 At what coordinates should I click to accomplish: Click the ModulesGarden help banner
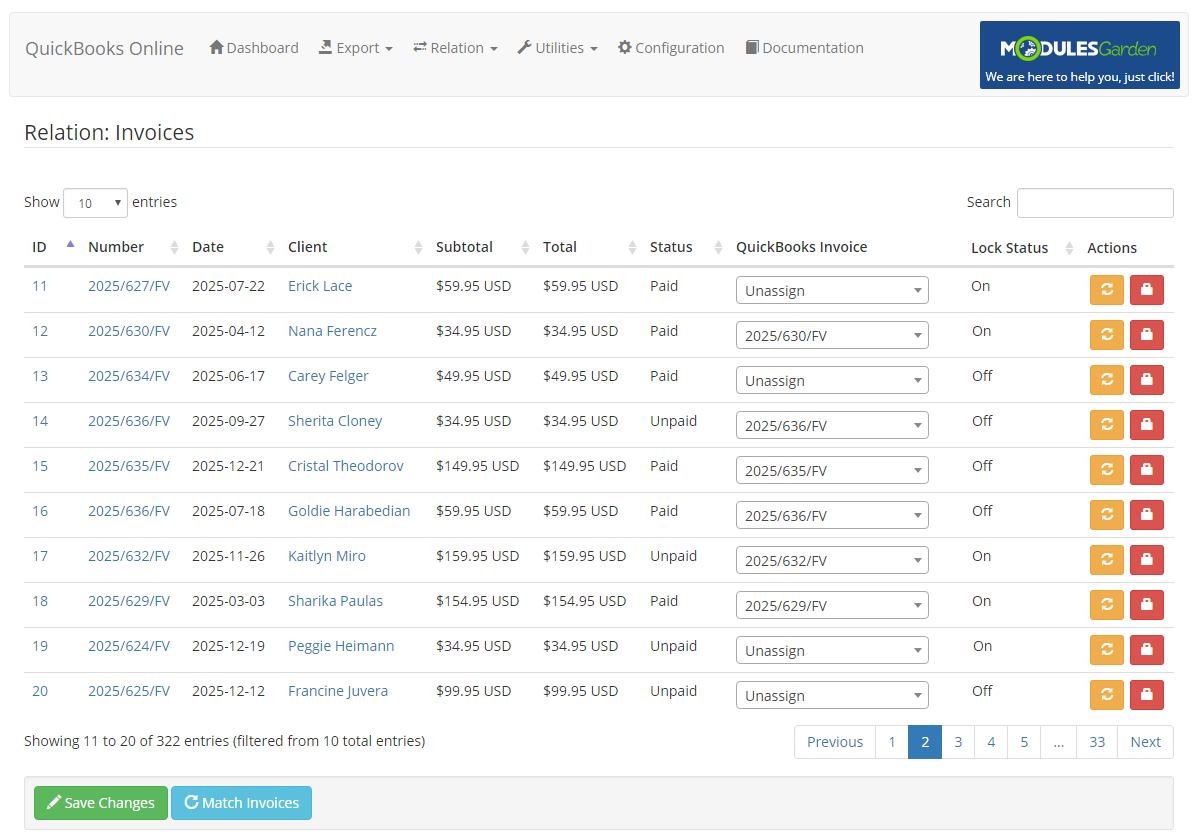coord(1079,54)
